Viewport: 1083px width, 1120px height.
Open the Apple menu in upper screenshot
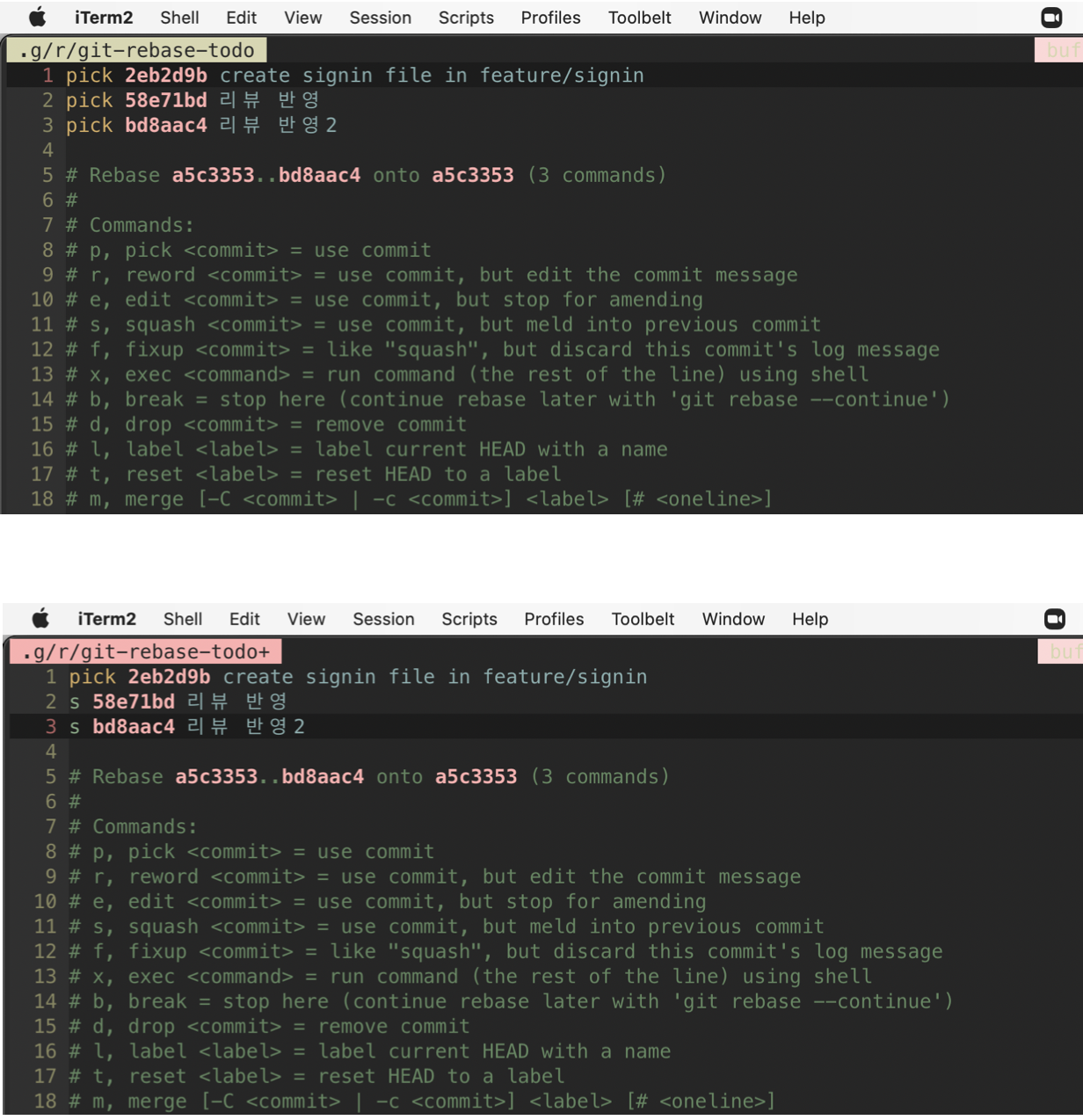pos(38,18)
